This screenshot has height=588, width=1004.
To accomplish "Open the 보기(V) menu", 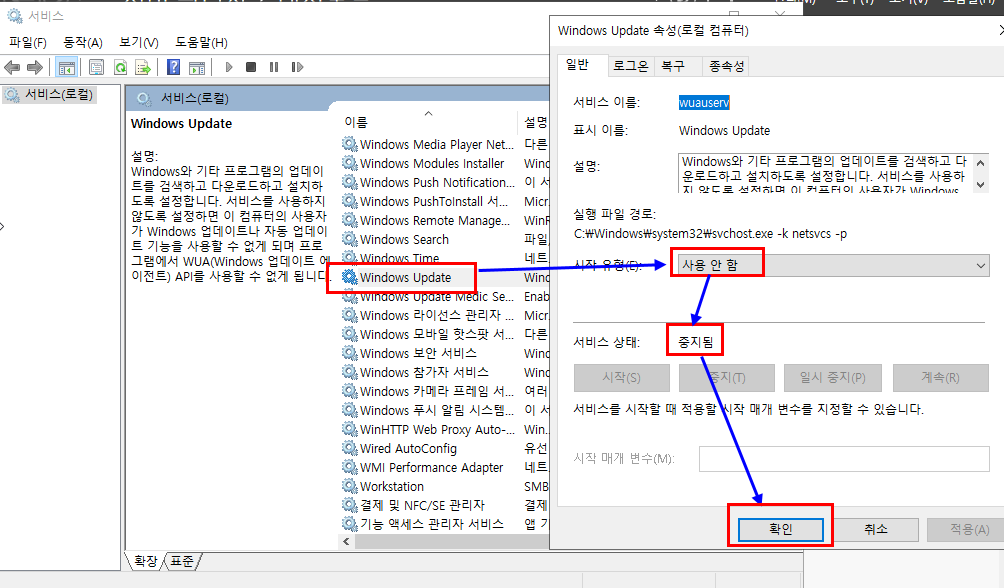I will pyautogui.click(x=139, y=42).
